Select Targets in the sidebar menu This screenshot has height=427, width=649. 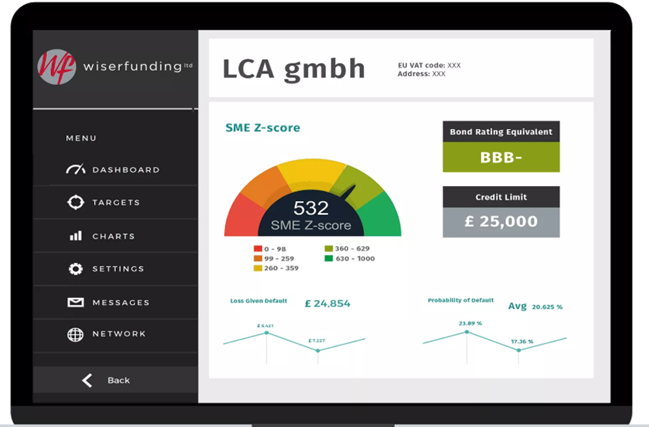point(116,203)
